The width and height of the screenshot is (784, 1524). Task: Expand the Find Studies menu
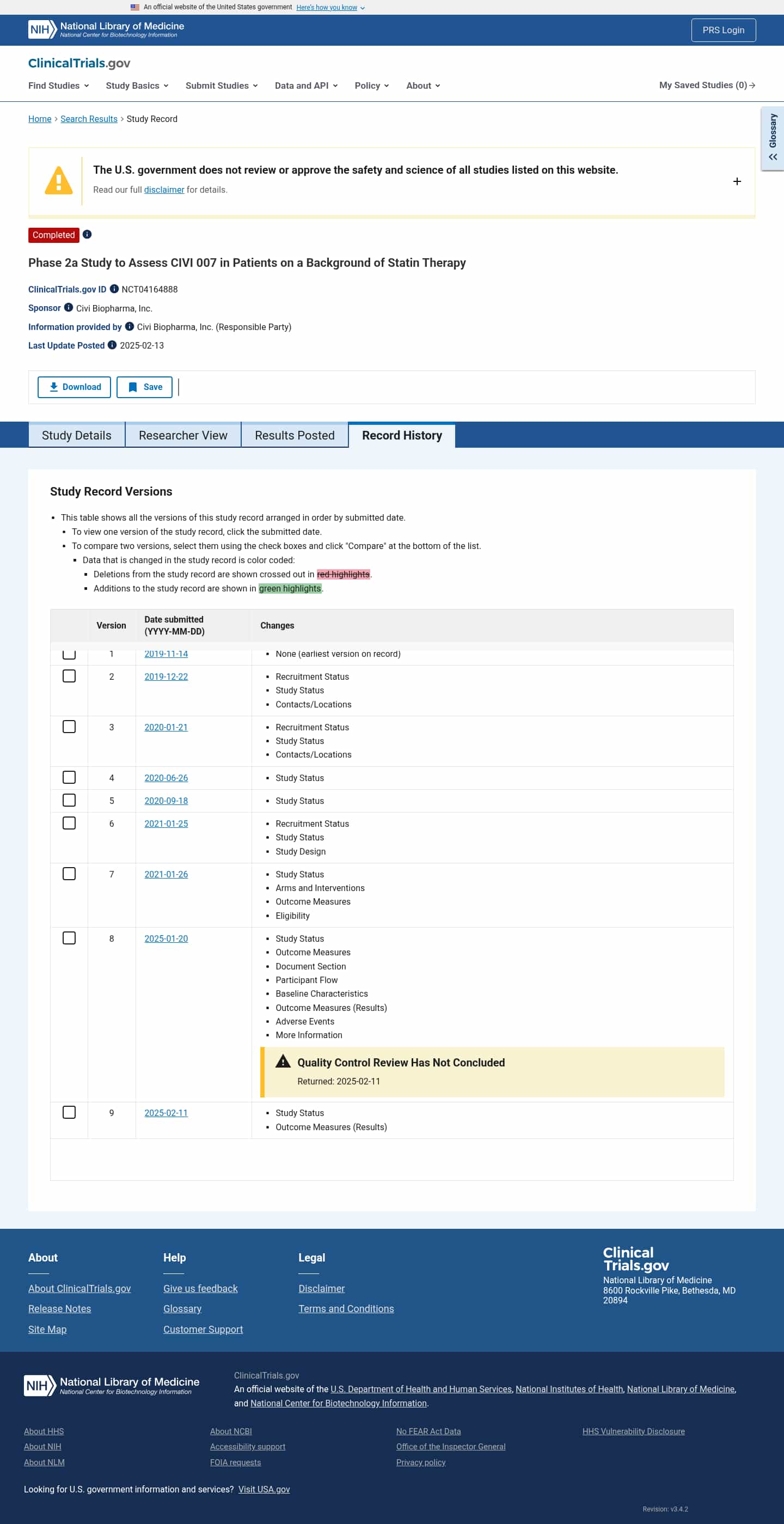coord(59,86)
